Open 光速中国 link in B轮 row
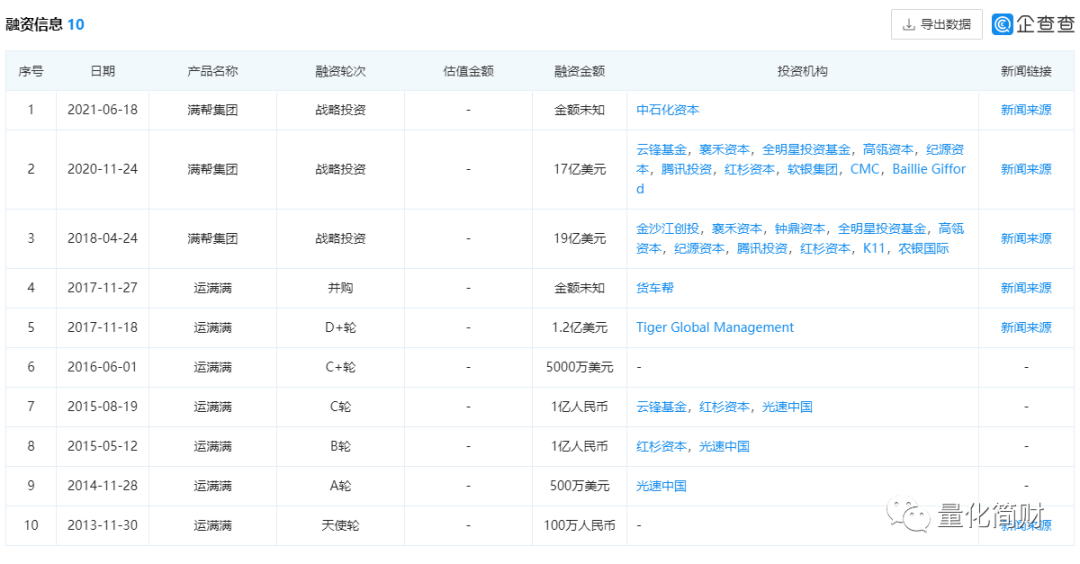The width and height of the screenshot is (1080, 564). pos(725,446)
